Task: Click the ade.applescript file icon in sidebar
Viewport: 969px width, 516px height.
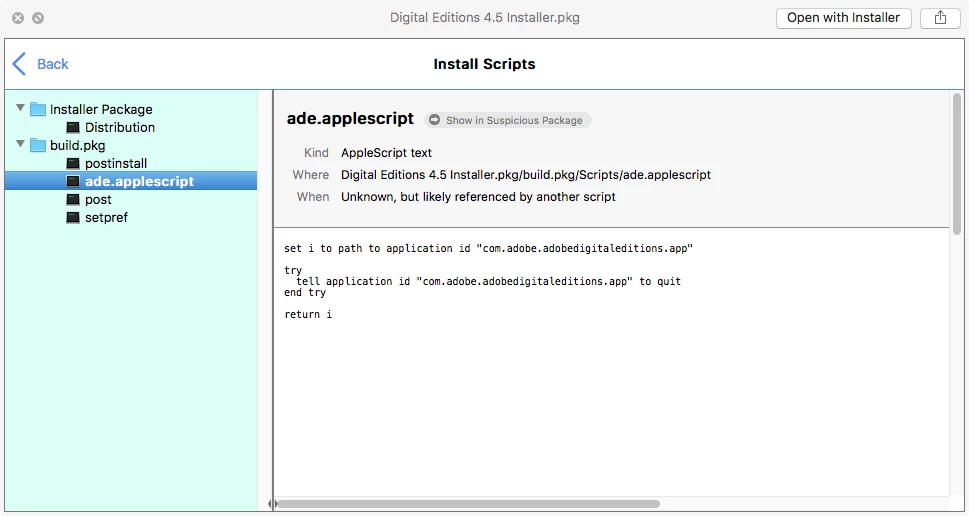Action: click(x=73, y=182)
